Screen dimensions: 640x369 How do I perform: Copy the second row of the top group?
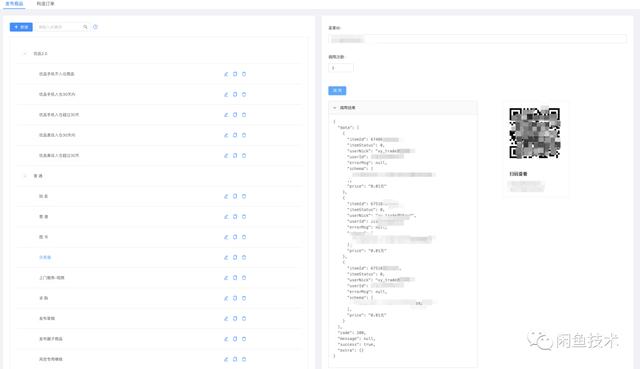pyautogui.click(x=235, y=94)
